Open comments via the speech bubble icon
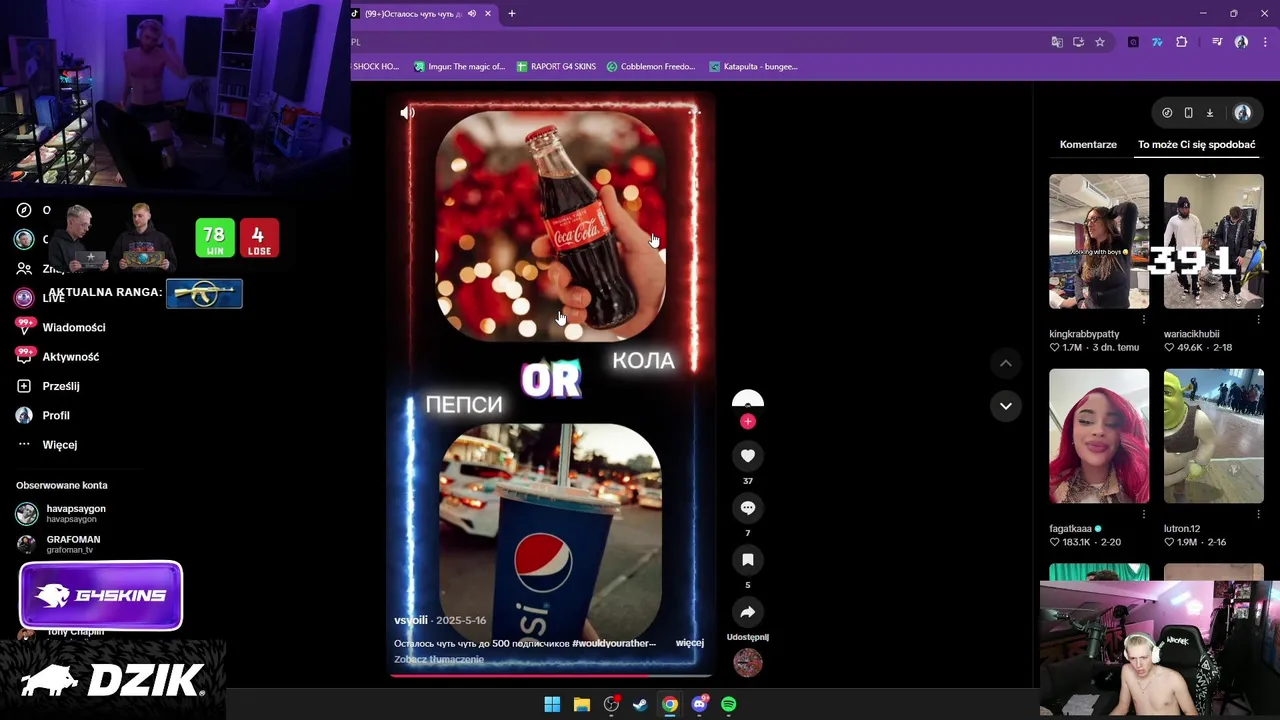Viewport: 1280px width, 720px height. pyautogui.click(x=747, y=508)
